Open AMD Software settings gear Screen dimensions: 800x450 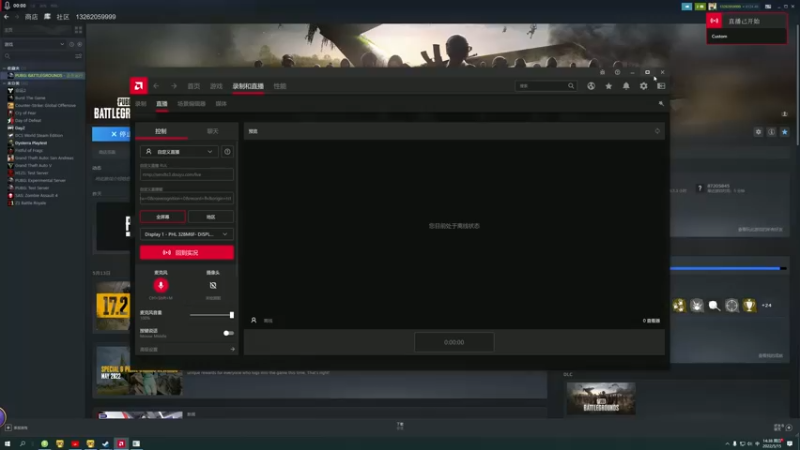643,86
